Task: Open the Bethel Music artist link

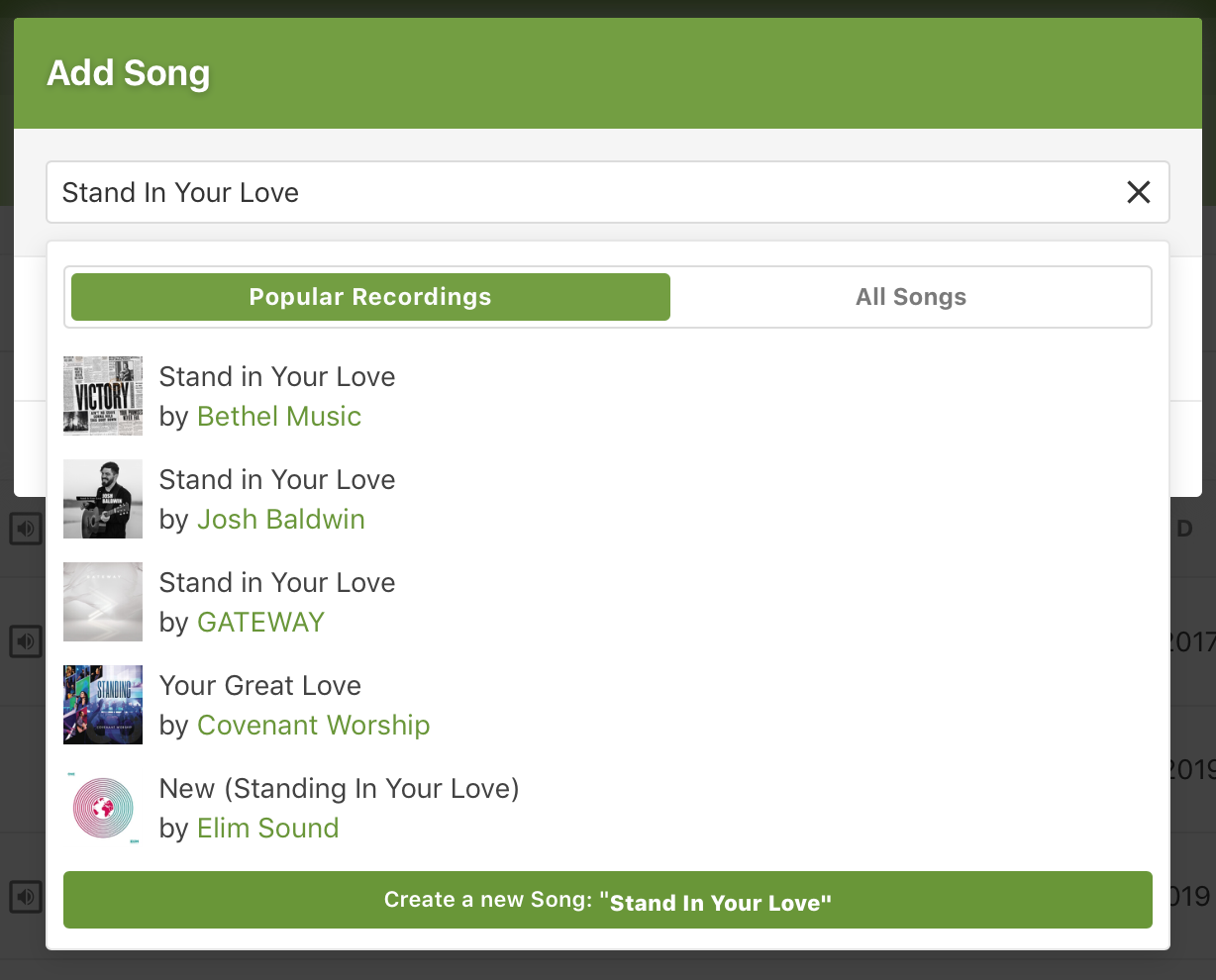Action: pos(278,417)
